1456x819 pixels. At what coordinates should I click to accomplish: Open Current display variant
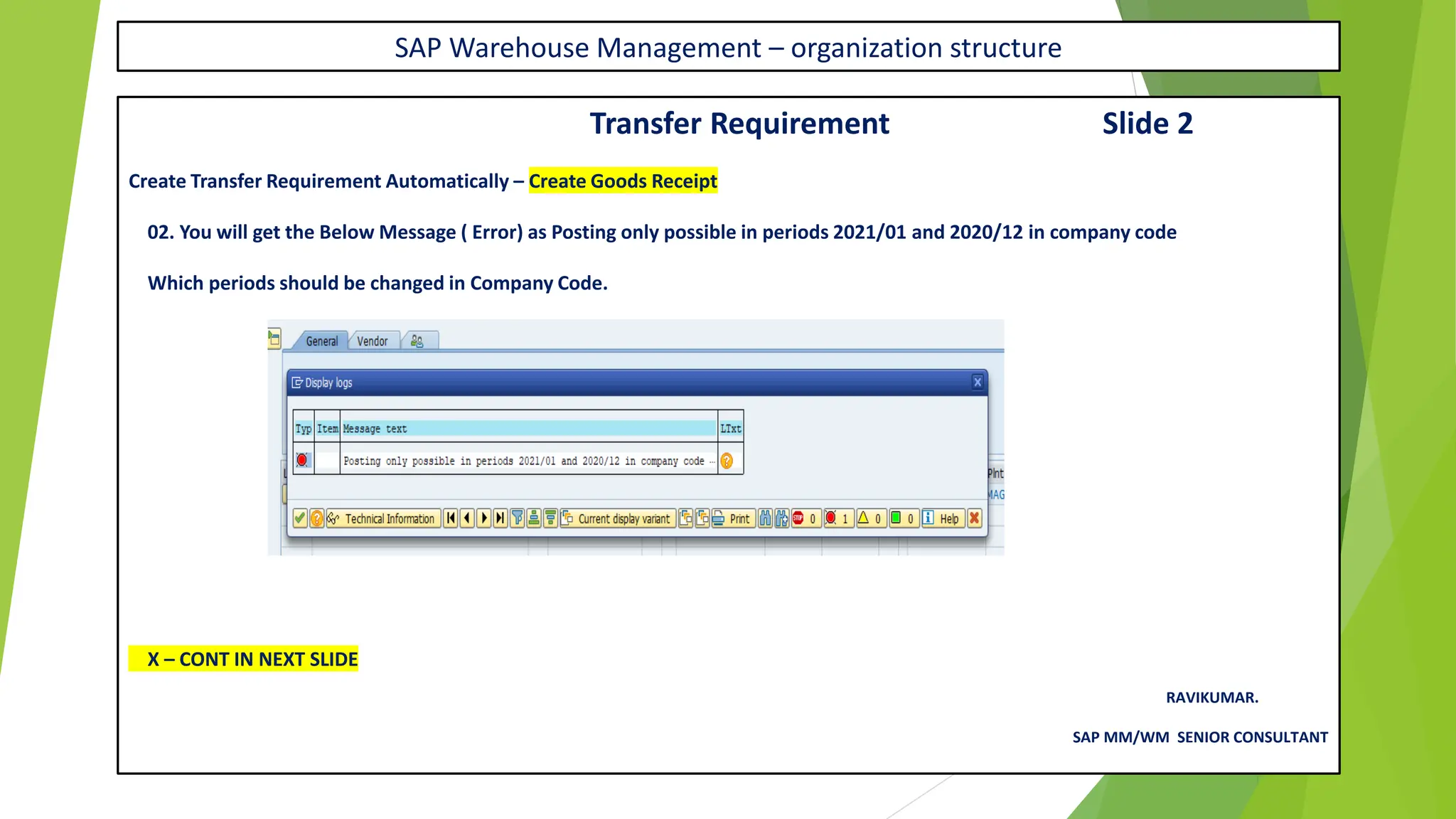(617, 518)
